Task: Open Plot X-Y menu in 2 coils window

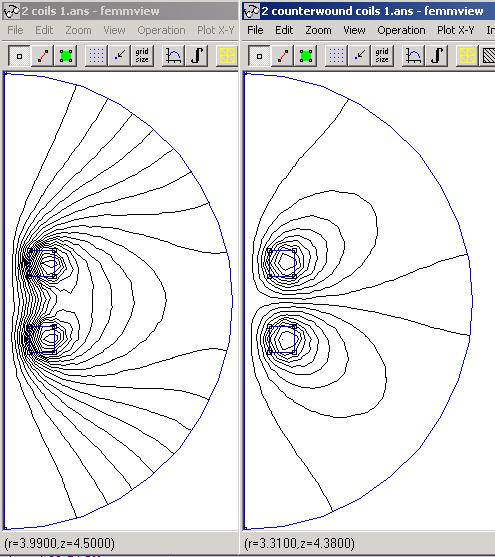Action: pos(216,30)
